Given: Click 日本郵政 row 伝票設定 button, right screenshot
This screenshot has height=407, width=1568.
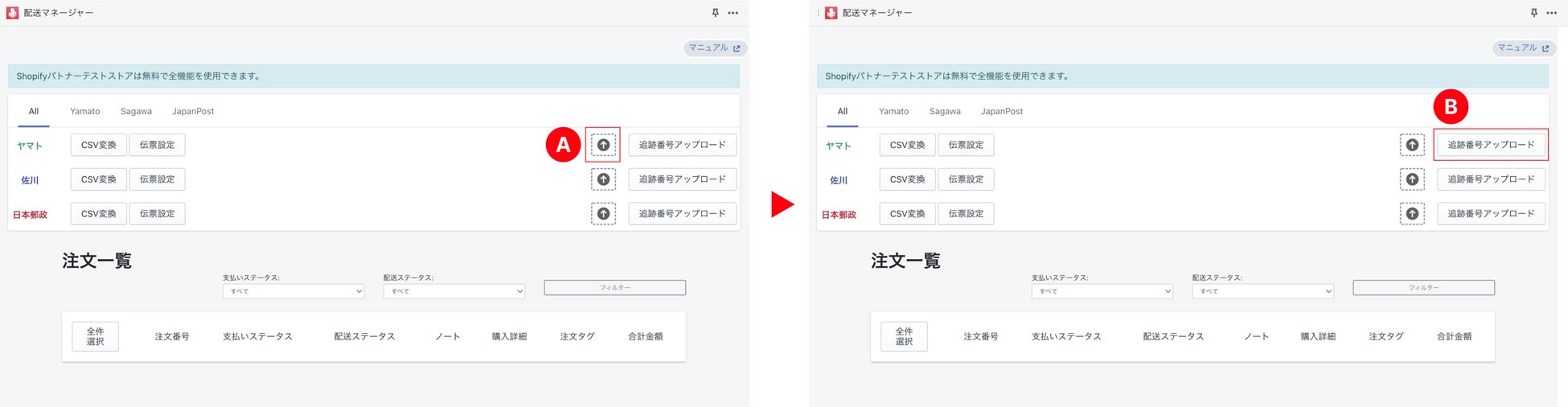Looking at the screenshot, I should click(x=967, y=214).
